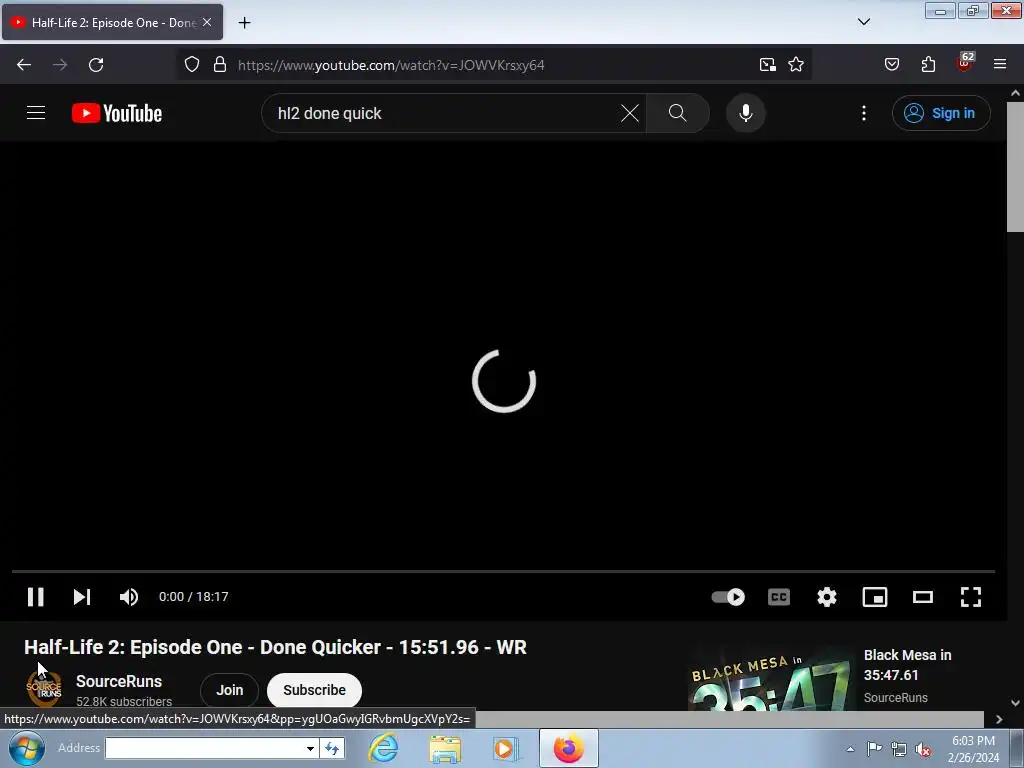Go to YouTube home via logo

pos(117,113)
